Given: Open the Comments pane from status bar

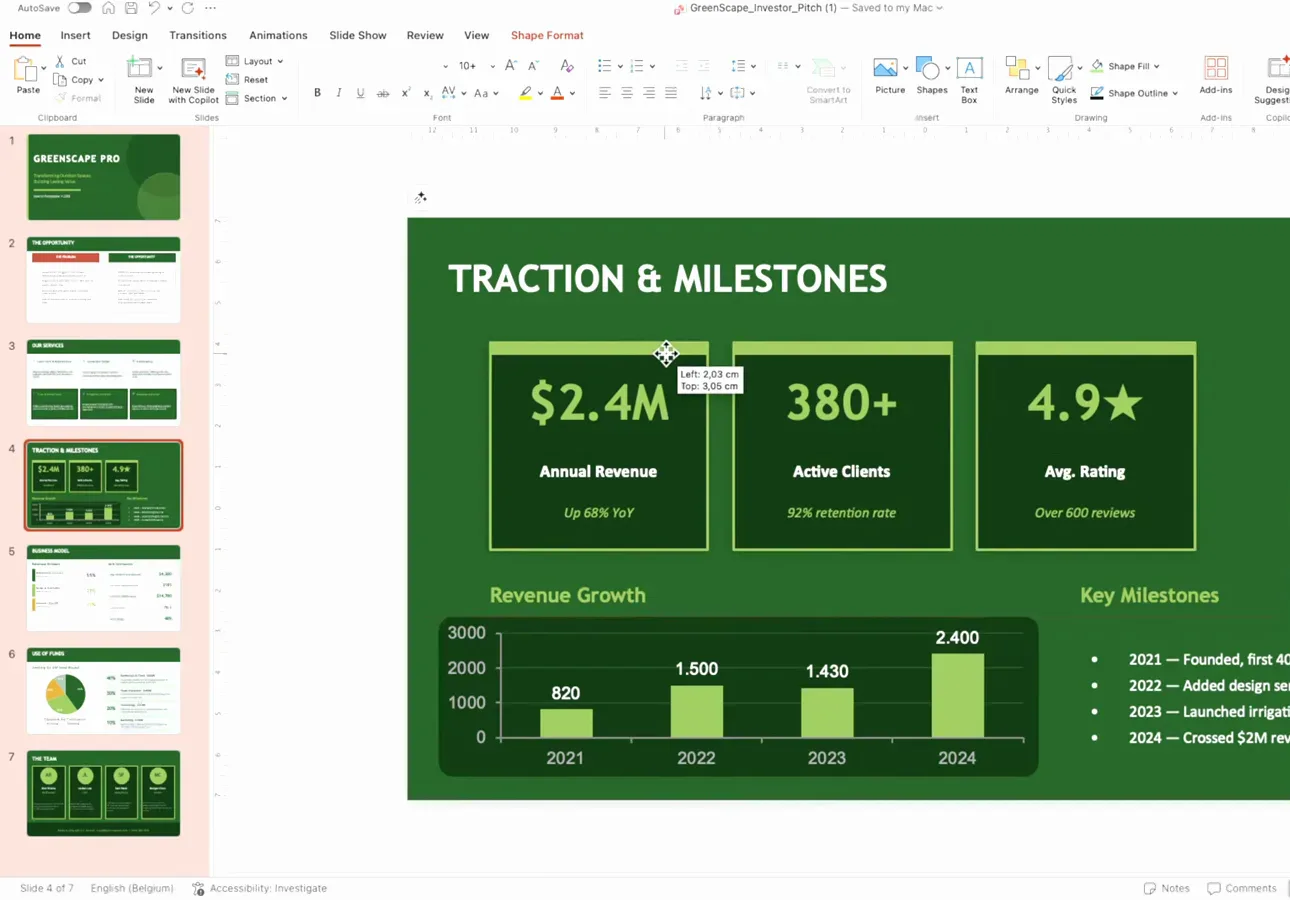Looking at the screenshot, I should 1242,888.
